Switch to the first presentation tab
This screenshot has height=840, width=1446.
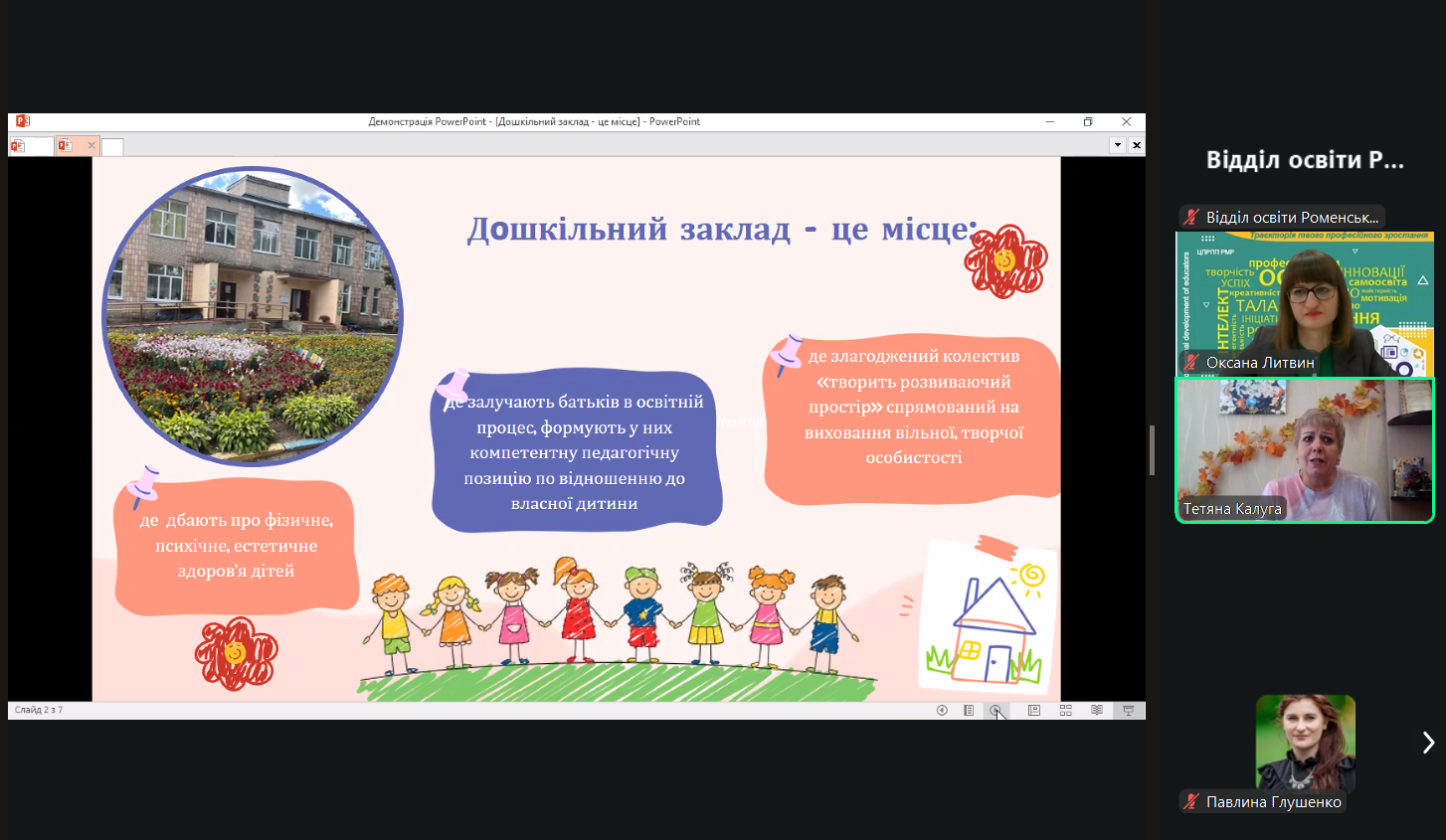click(30, 146)
